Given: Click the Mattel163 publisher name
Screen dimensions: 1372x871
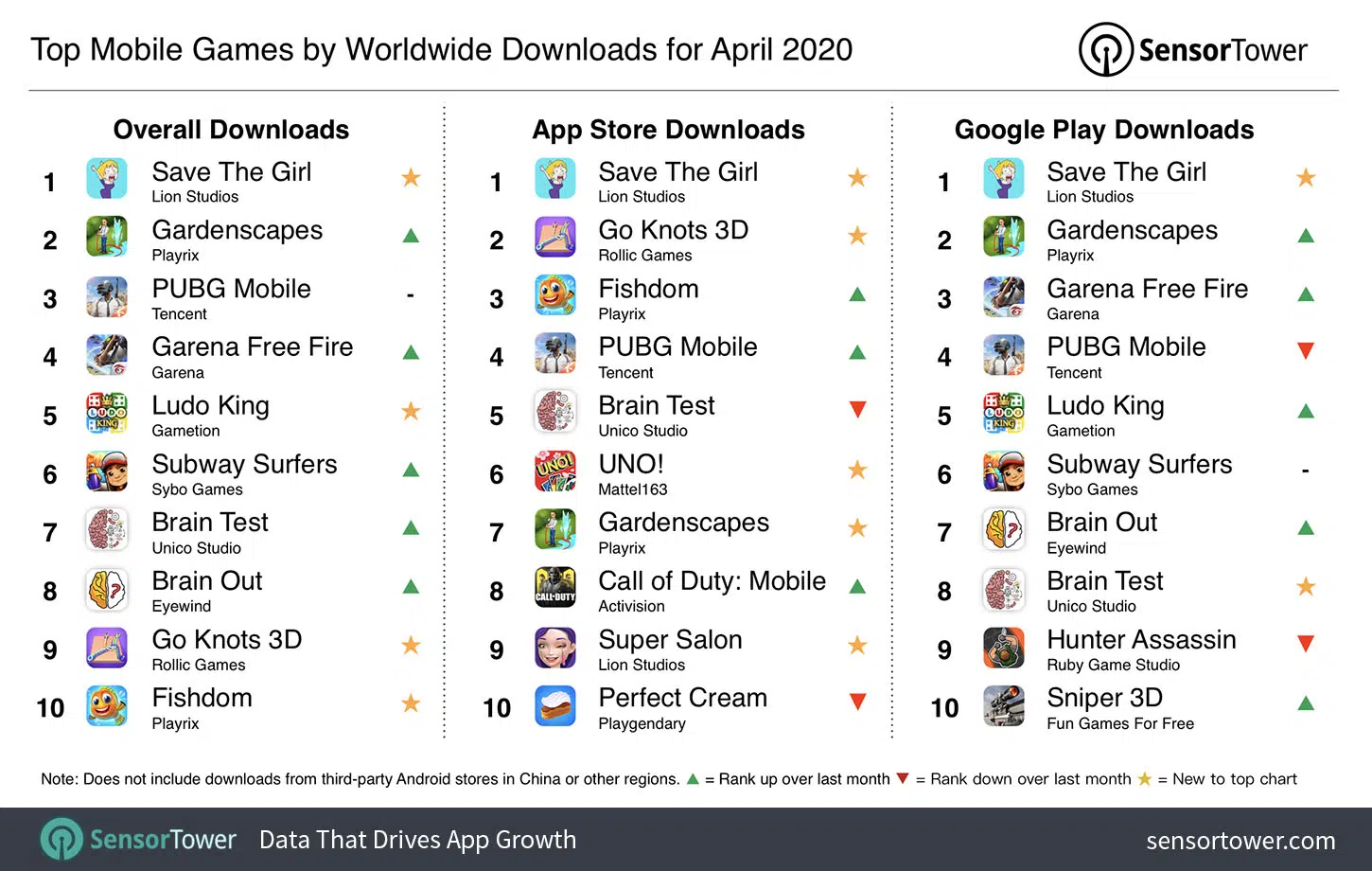Looking at the screenshot, I should coord(633,489).
